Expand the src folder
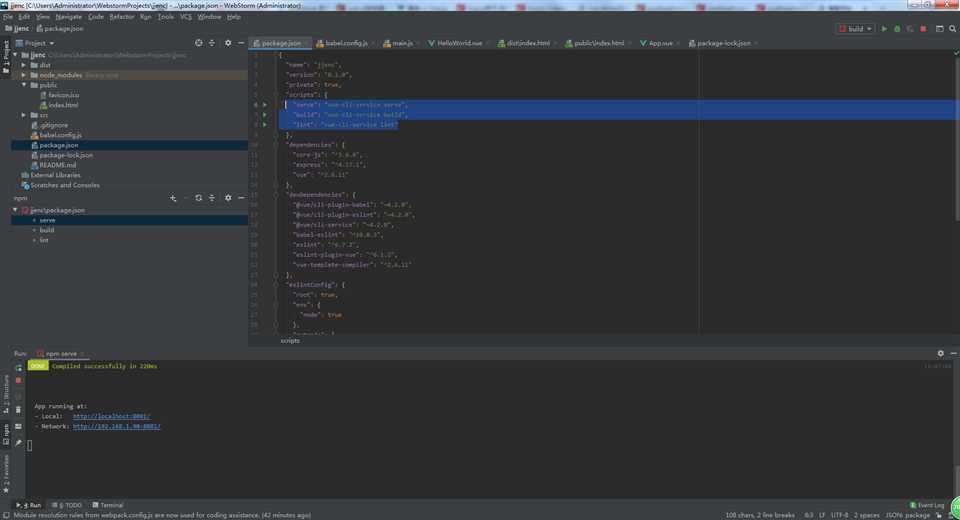The height and width of the screenshot is (520, 960). 24,115
